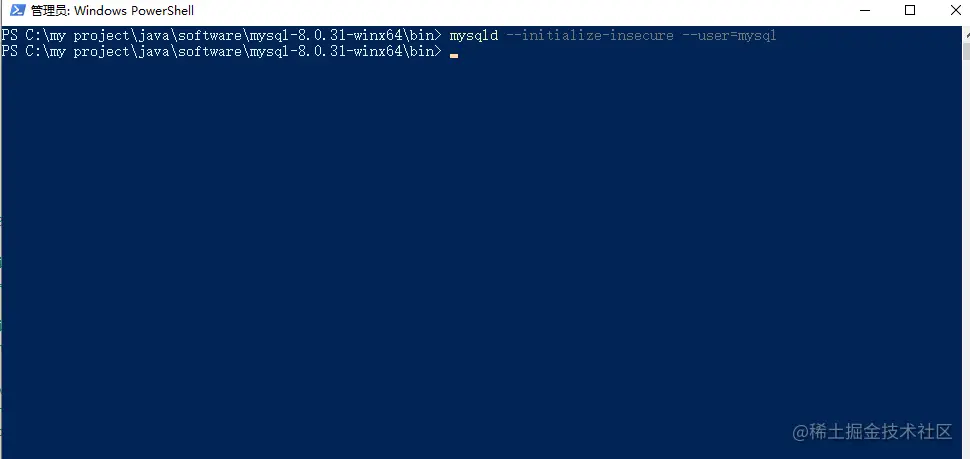Maximize the PowerShell window
The image size is (970, 459).
[909, 11]
